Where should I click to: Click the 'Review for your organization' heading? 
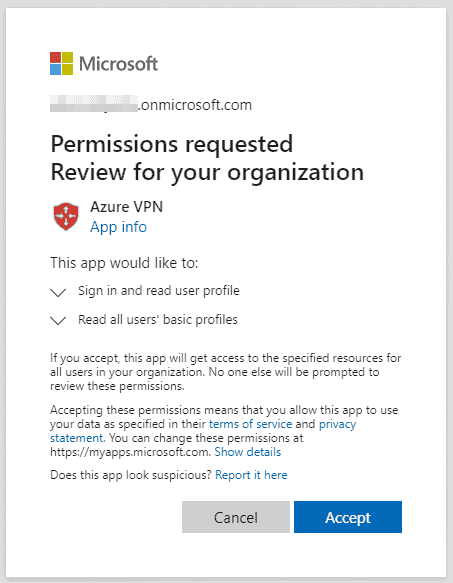pos(207,172)
